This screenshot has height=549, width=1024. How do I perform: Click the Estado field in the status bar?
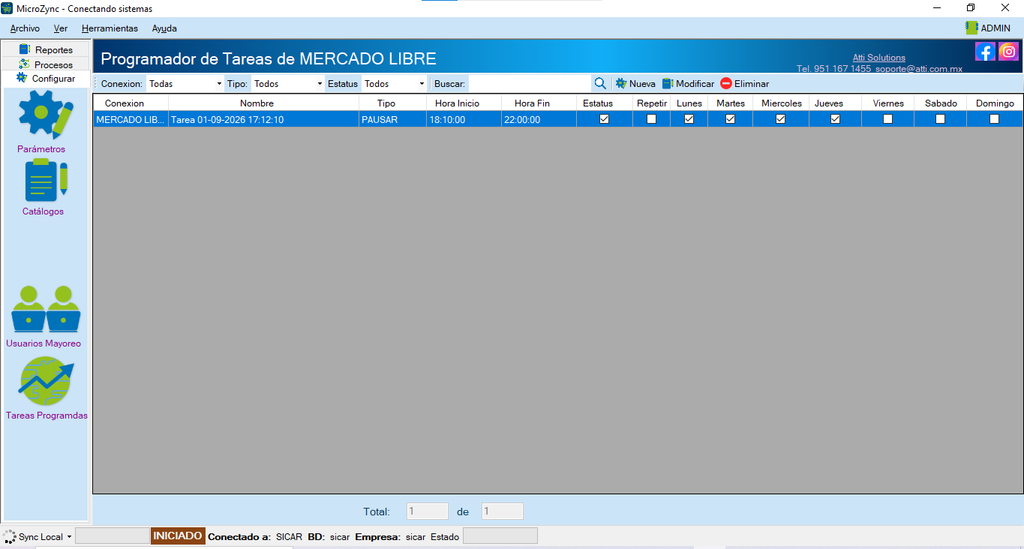500,536
